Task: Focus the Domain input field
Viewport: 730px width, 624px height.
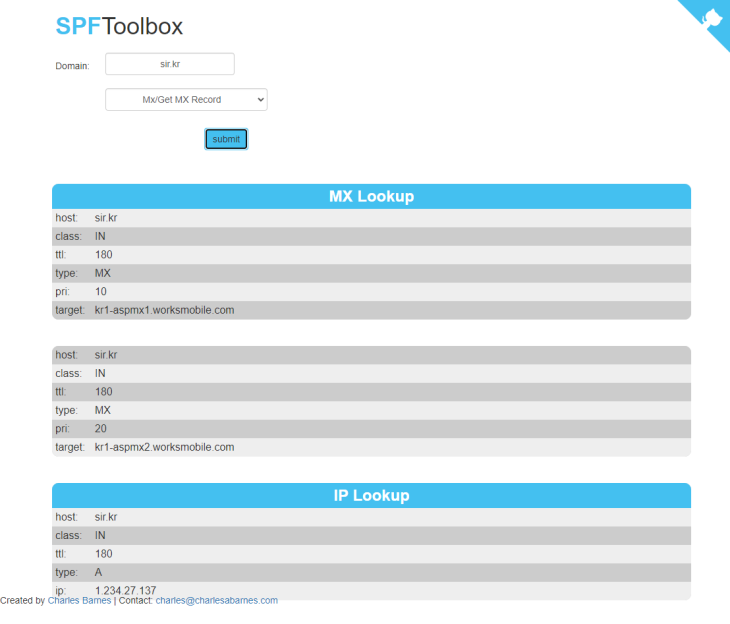Action: pyautogui.click(x=169, y=64)
